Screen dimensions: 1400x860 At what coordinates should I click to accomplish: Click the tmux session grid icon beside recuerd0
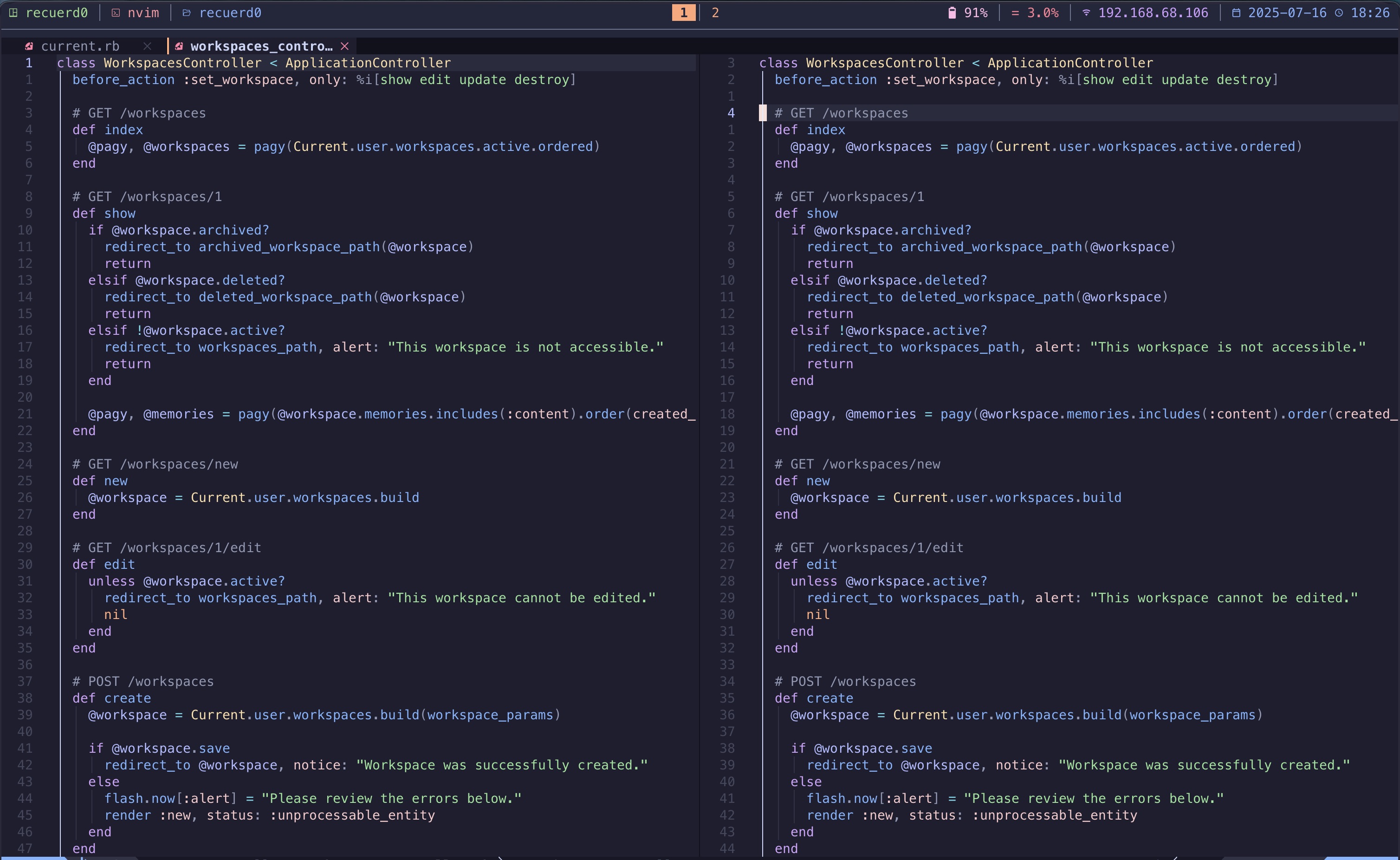click(13, 13)
